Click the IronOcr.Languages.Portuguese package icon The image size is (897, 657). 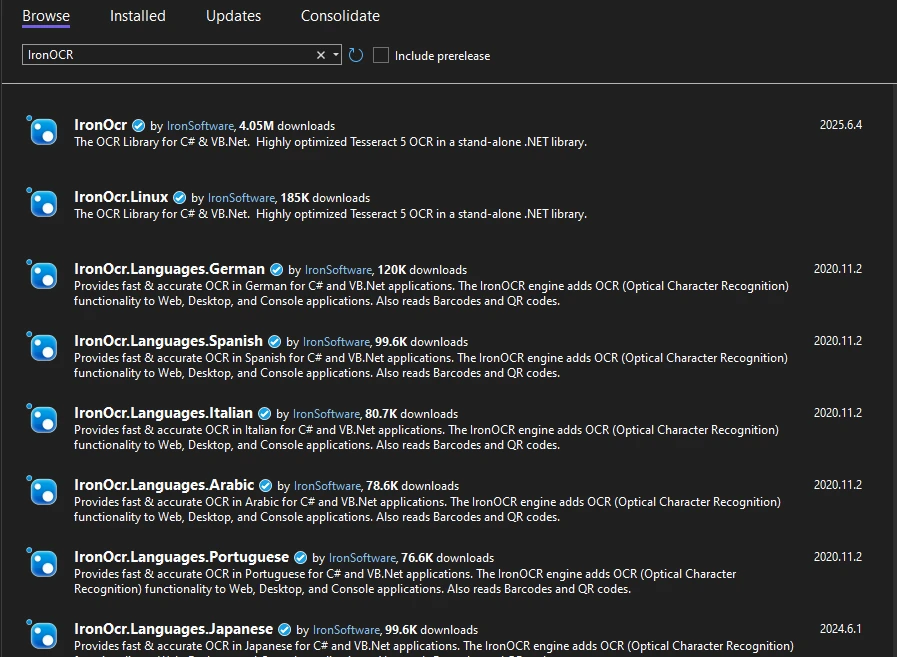point(43,564)
